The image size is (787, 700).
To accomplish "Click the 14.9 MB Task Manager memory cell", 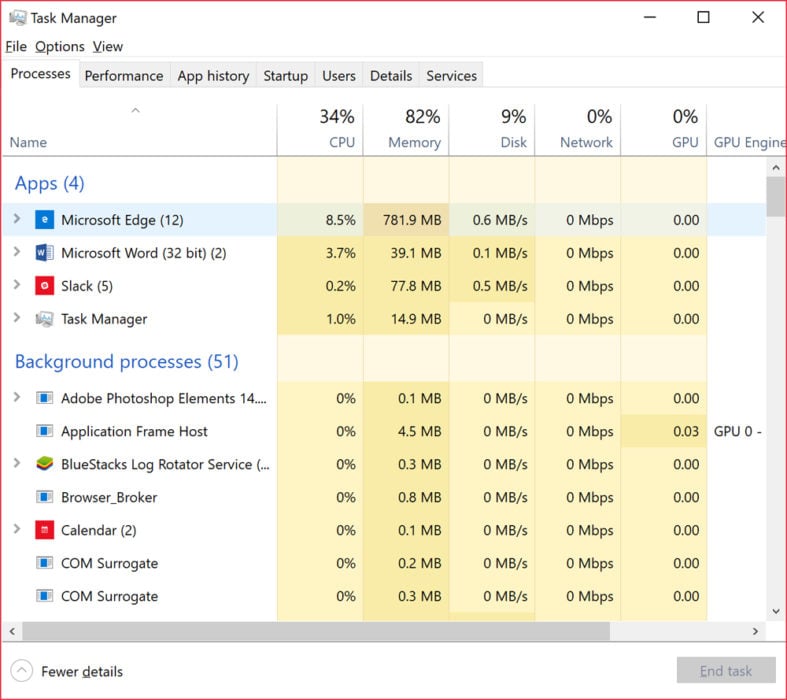I will (406, 319).
